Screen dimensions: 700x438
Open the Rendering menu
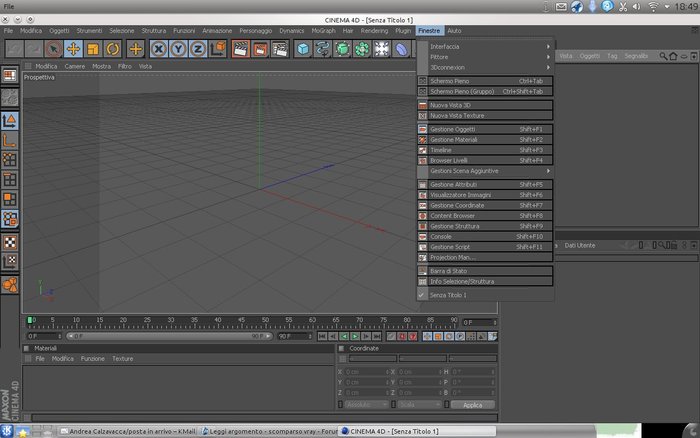point(374,31)
